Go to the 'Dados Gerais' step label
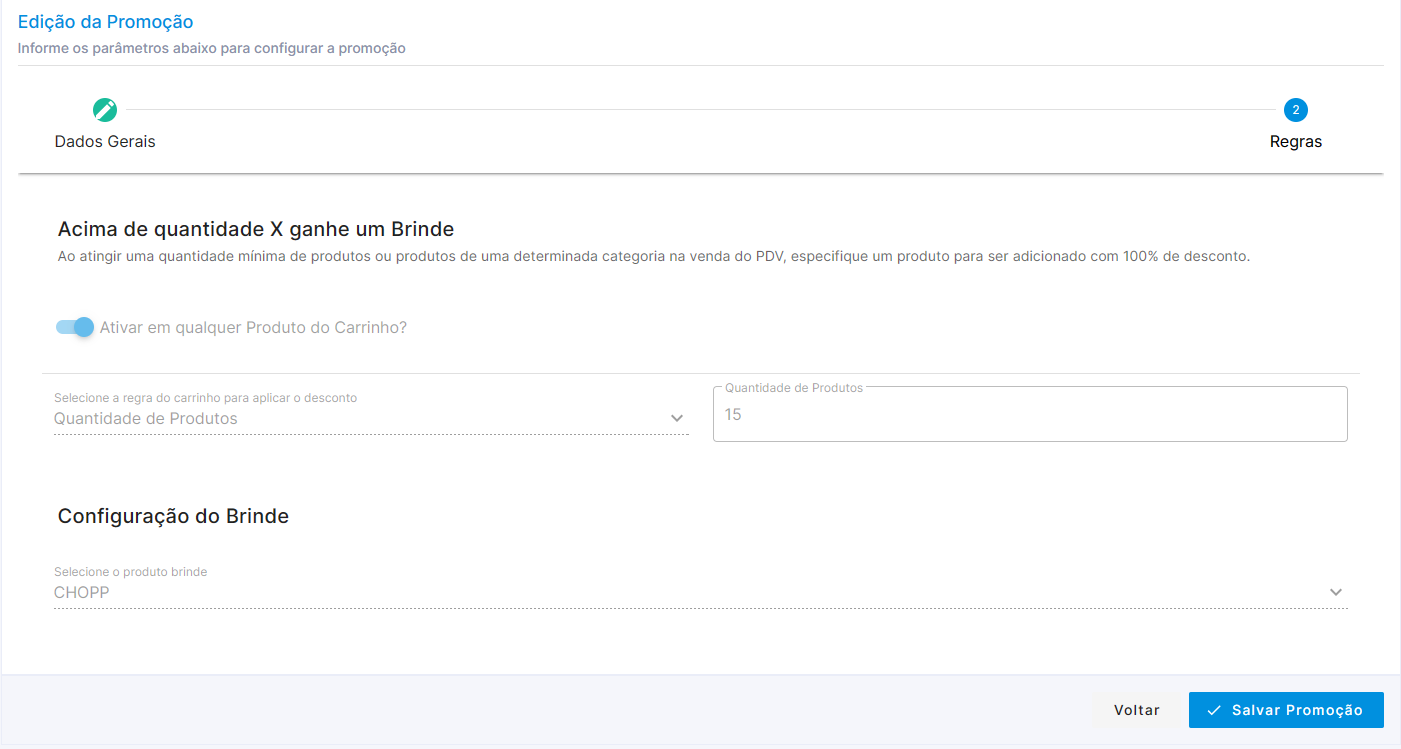 click(105, 142)
